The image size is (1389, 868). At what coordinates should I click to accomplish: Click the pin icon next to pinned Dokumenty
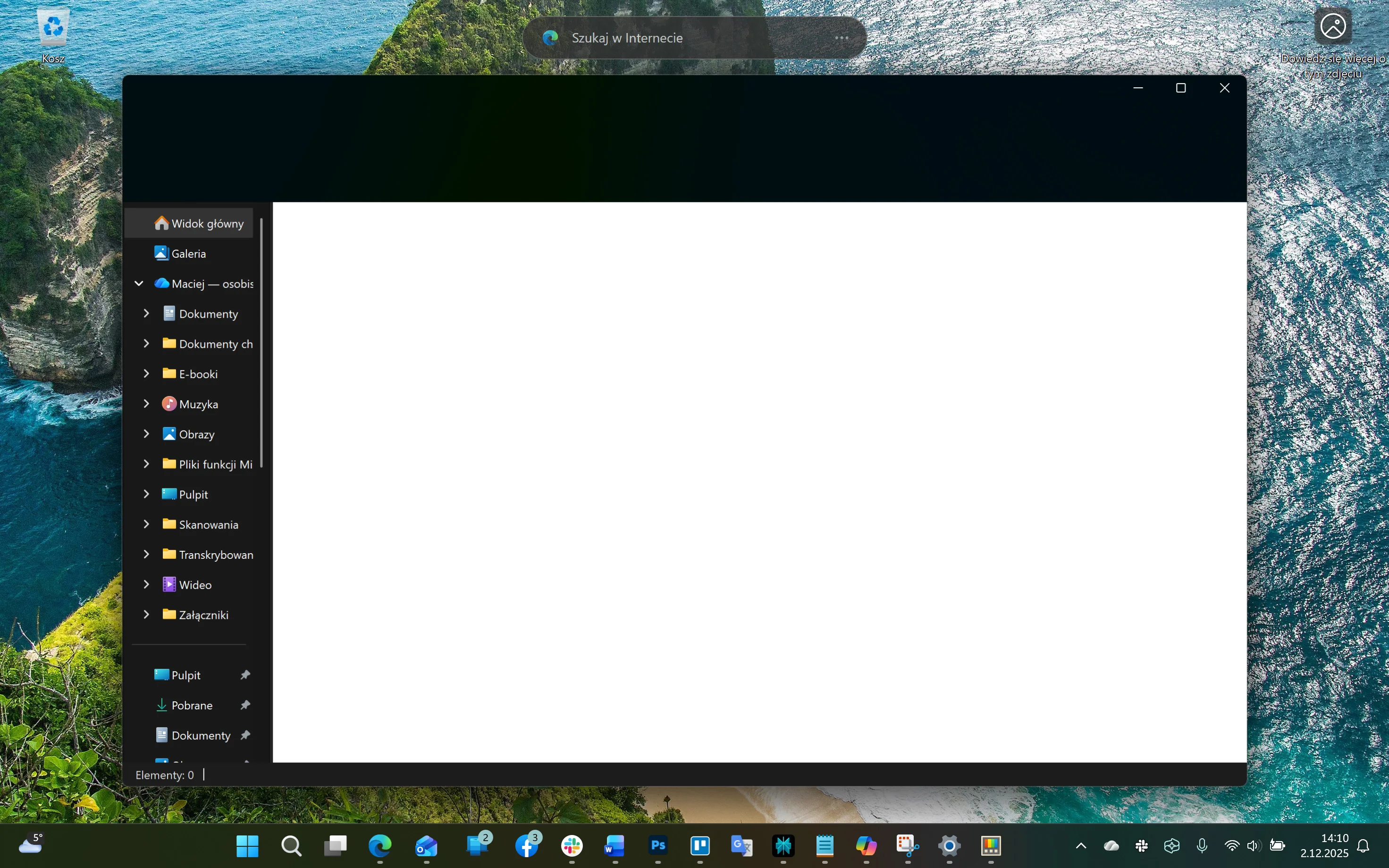click(245, 735)
